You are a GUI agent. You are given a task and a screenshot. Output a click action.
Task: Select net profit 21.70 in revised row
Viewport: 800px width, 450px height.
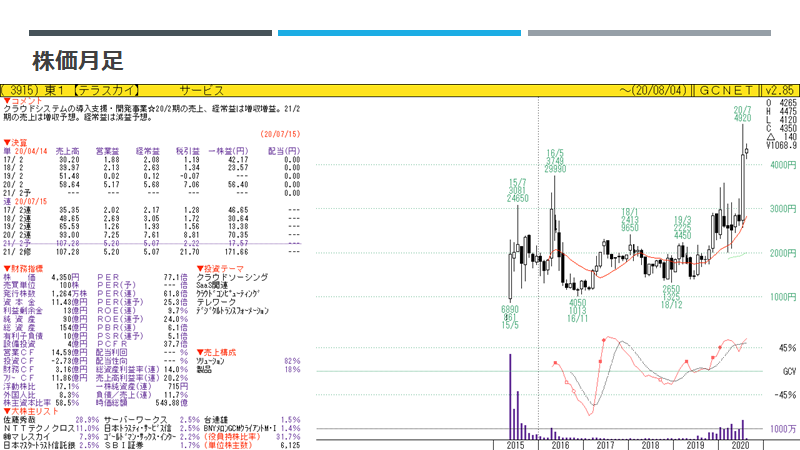click(189, 252)
